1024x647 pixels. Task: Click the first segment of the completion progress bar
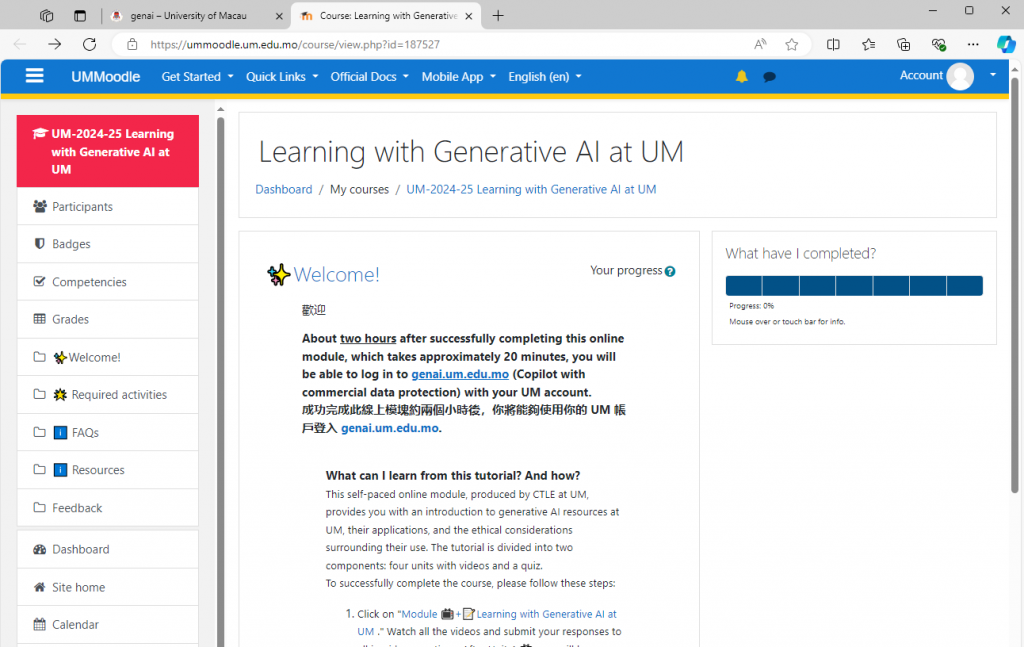(742, 285)
